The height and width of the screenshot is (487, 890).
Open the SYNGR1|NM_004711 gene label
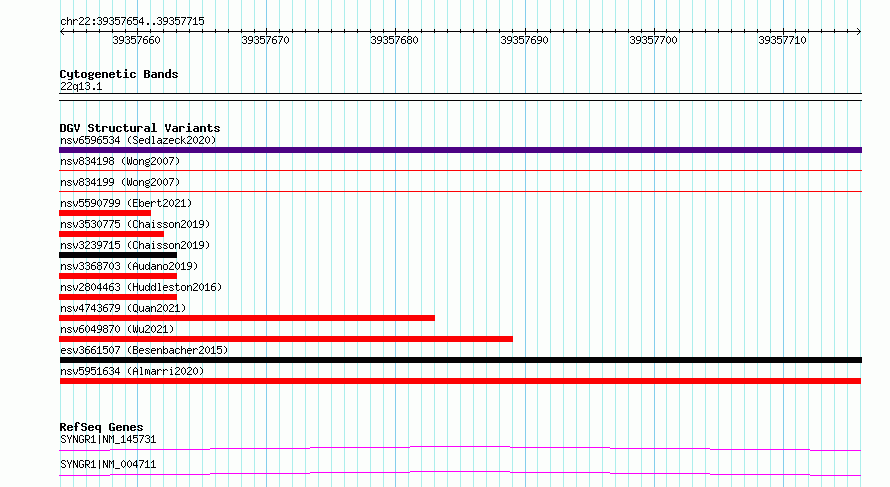point(108,464)
